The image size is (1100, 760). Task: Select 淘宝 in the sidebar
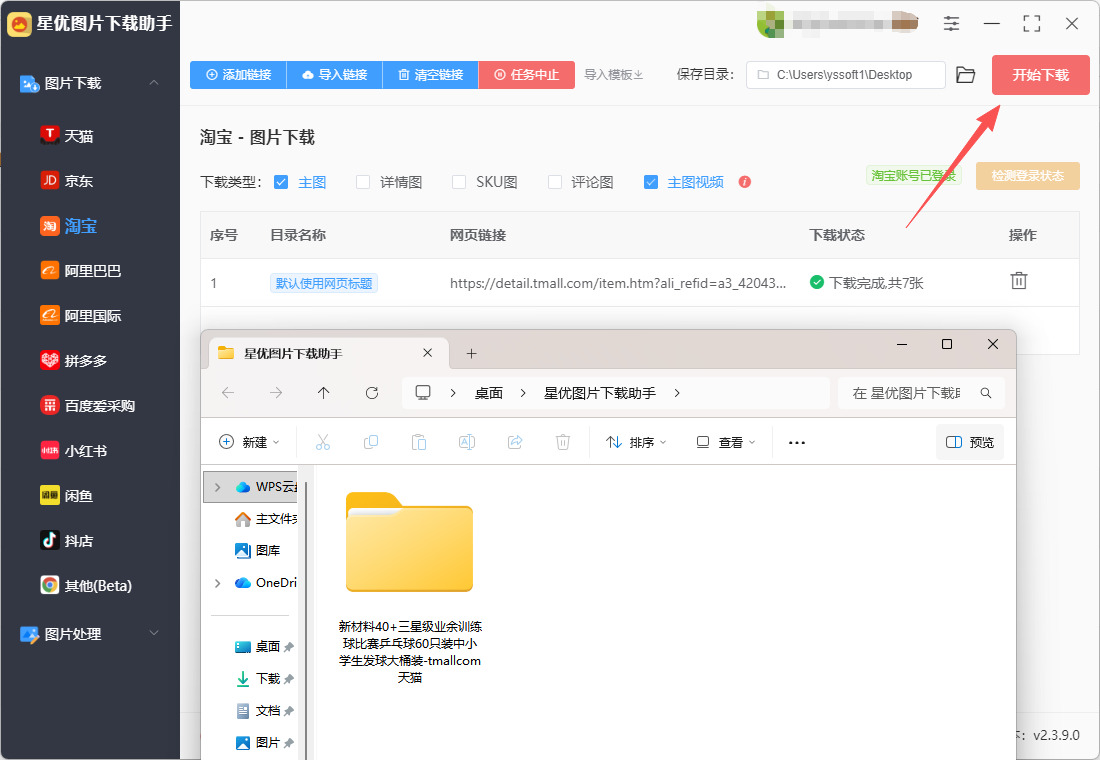[x=69, y=225]
